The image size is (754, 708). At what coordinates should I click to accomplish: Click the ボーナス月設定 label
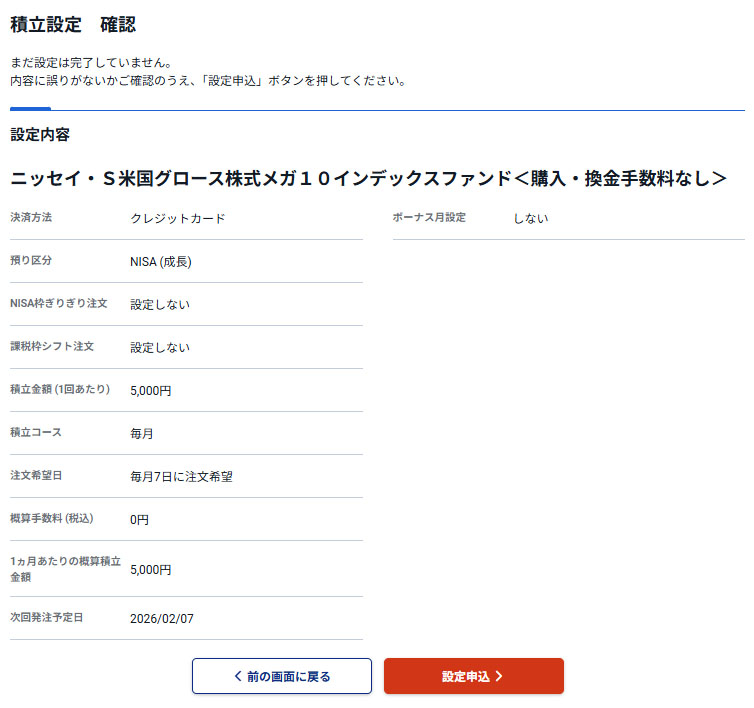[429, 218]
